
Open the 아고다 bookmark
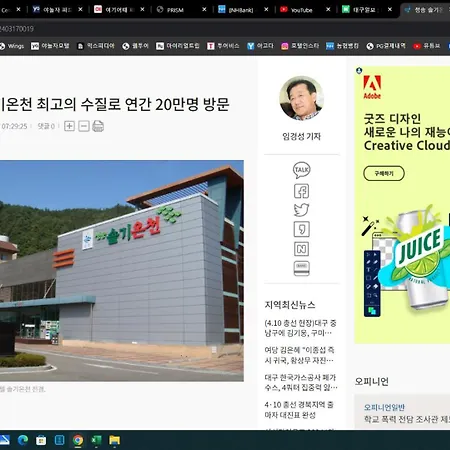pyautogui.click(x=260, y=46)
